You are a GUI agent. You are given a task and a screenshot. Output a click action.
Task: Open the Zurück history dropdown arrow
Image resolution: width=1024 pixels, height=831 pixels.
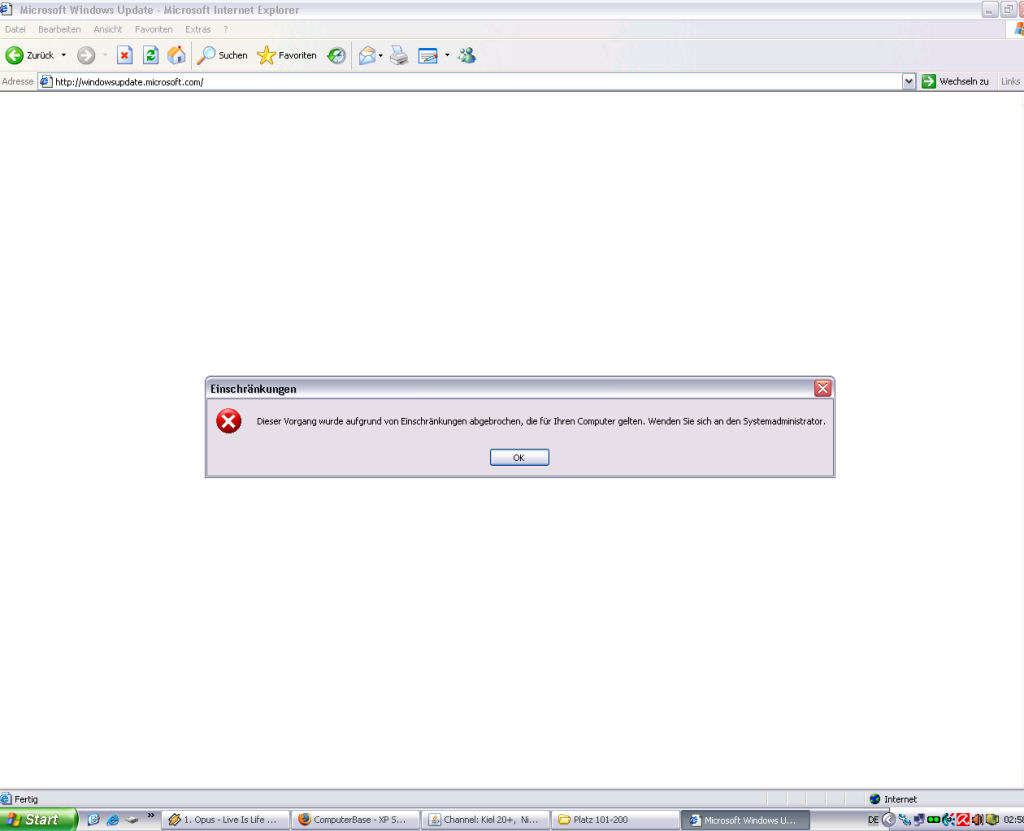pyautogui.click(x=63, y=56)
